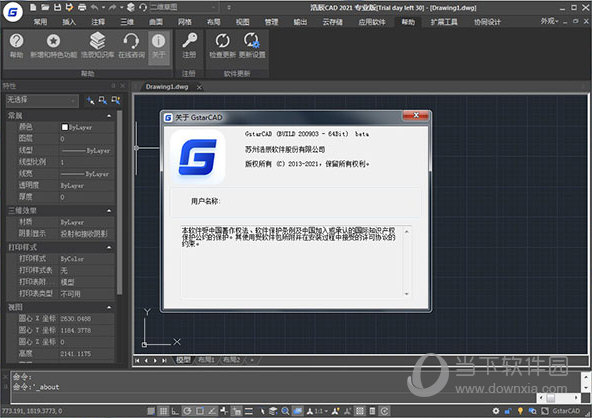The width and height of the screenshot is (592, 418).
Task: Save the drawing with the floppy disk icon
Action: (57, 7)
